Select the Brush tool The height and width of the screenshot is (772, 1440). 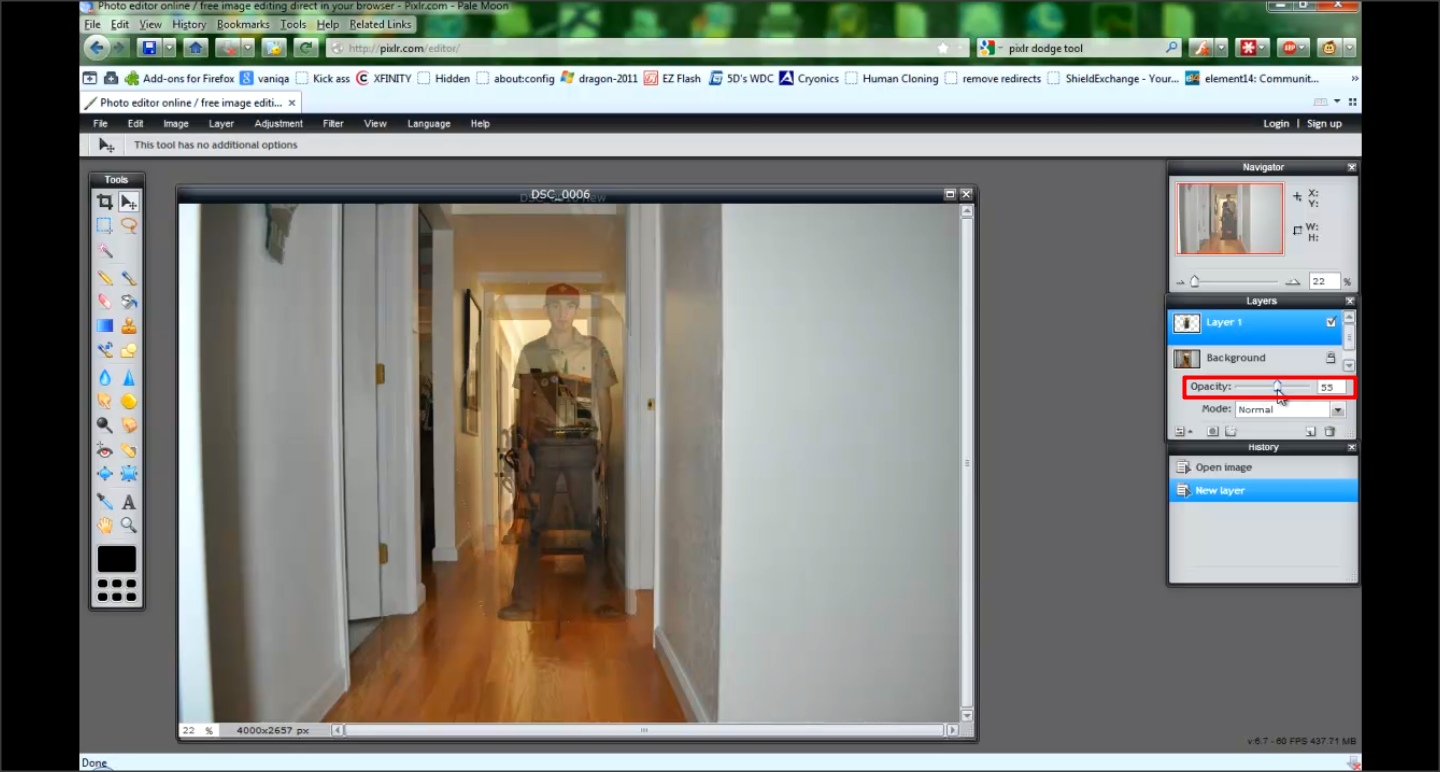point(129,278)
